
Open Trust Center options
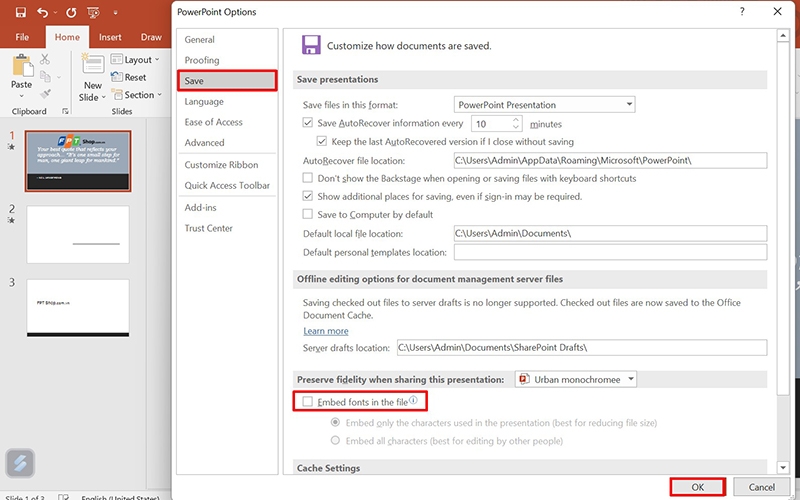[227, 228]
